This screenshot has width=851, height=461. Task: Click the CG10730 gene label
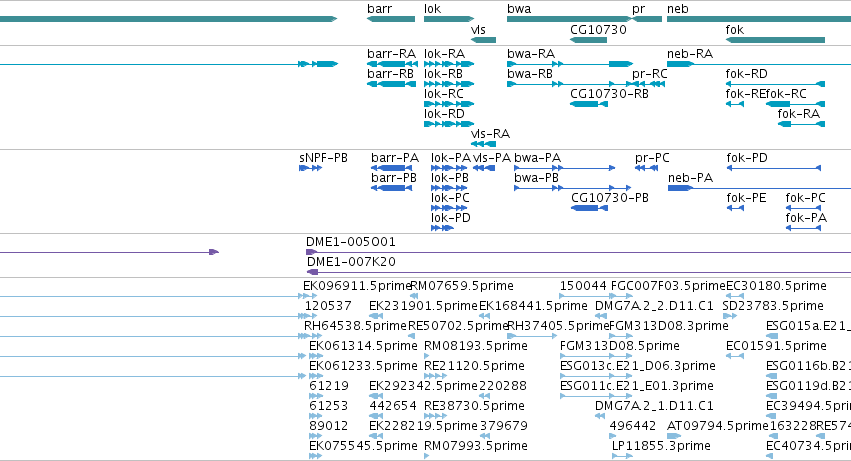598,30
